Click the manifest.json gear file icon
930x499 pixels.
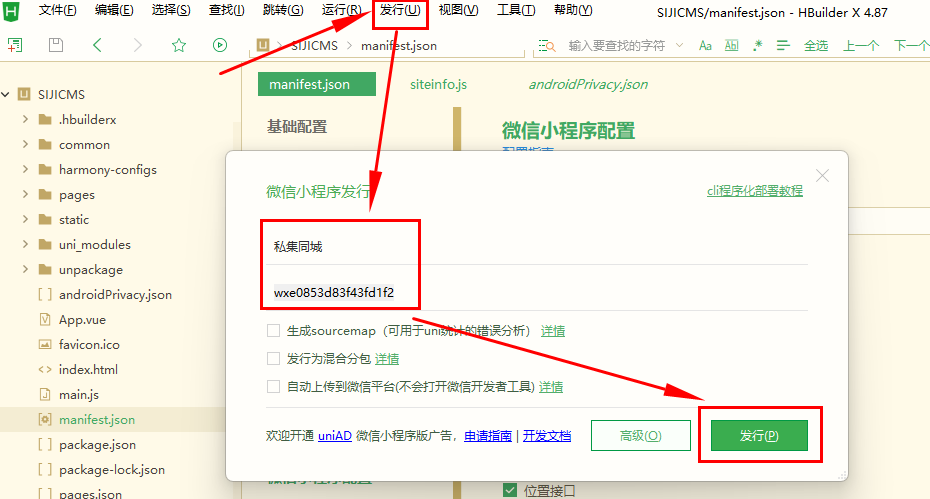tap(44, 419)
